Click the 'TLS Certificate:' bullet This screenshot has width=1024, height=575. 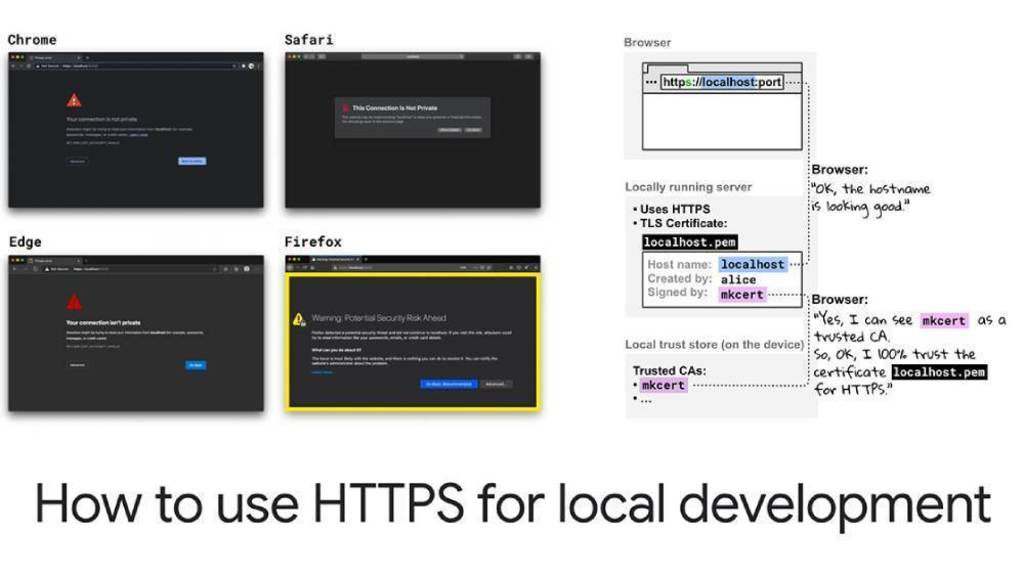(x=679, y=223)
